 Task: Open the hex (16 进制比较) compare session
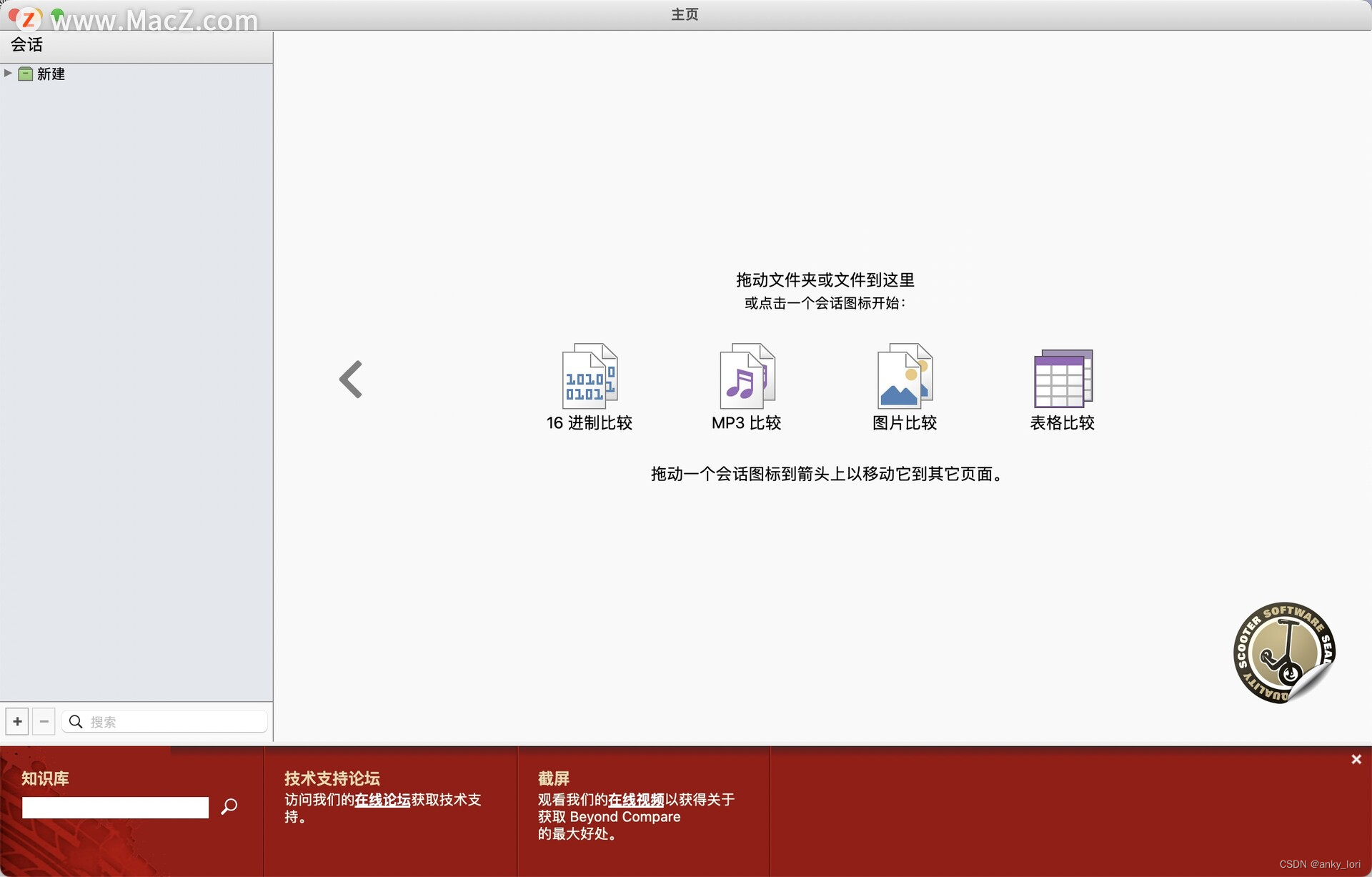pos(590,377)
